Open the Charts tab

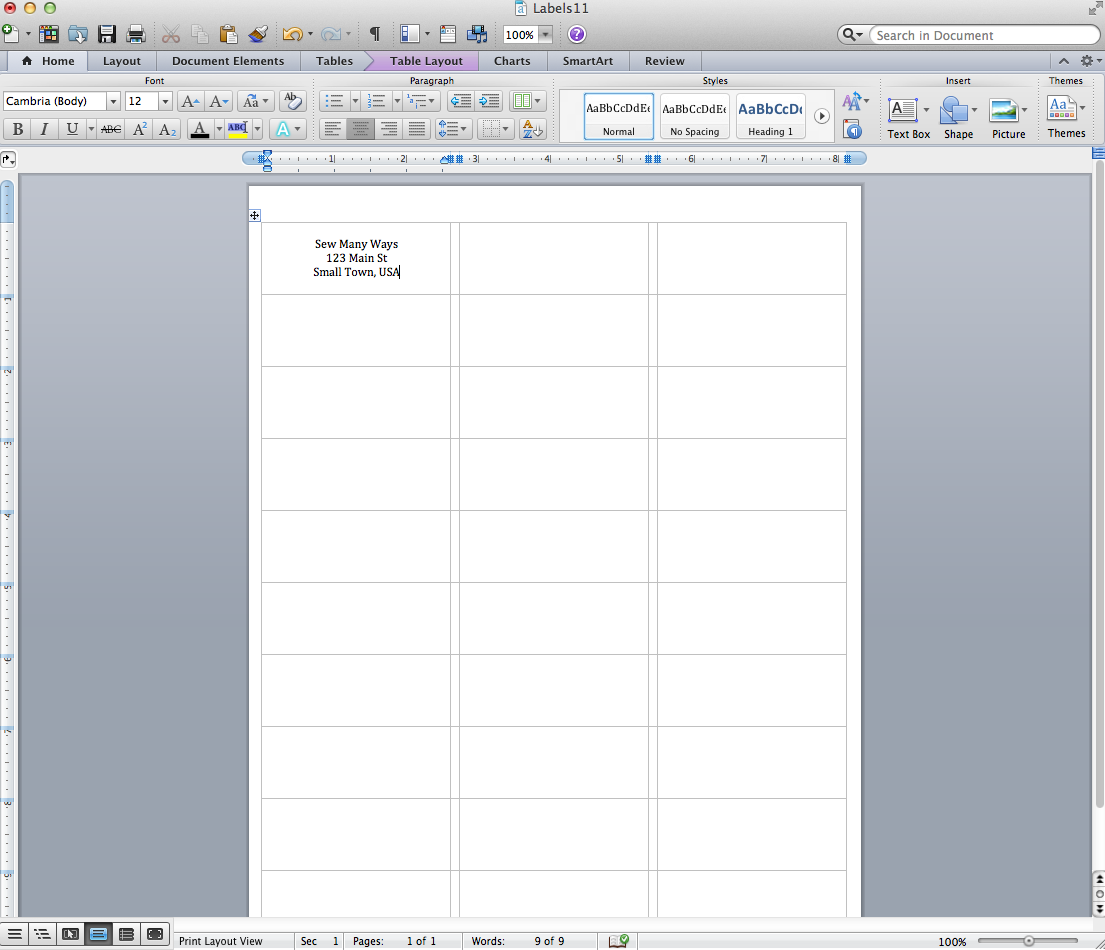click(512, 61)
